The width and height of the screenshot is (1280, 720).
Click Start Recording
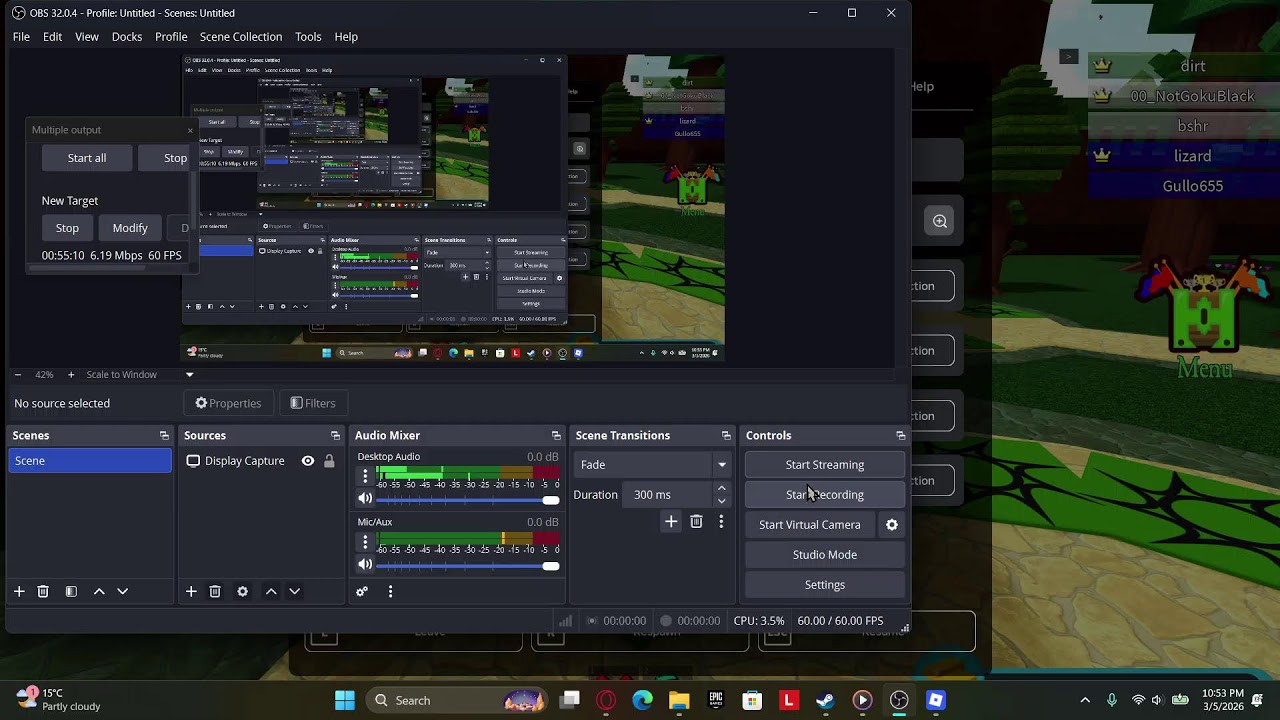tap(825, 494)
